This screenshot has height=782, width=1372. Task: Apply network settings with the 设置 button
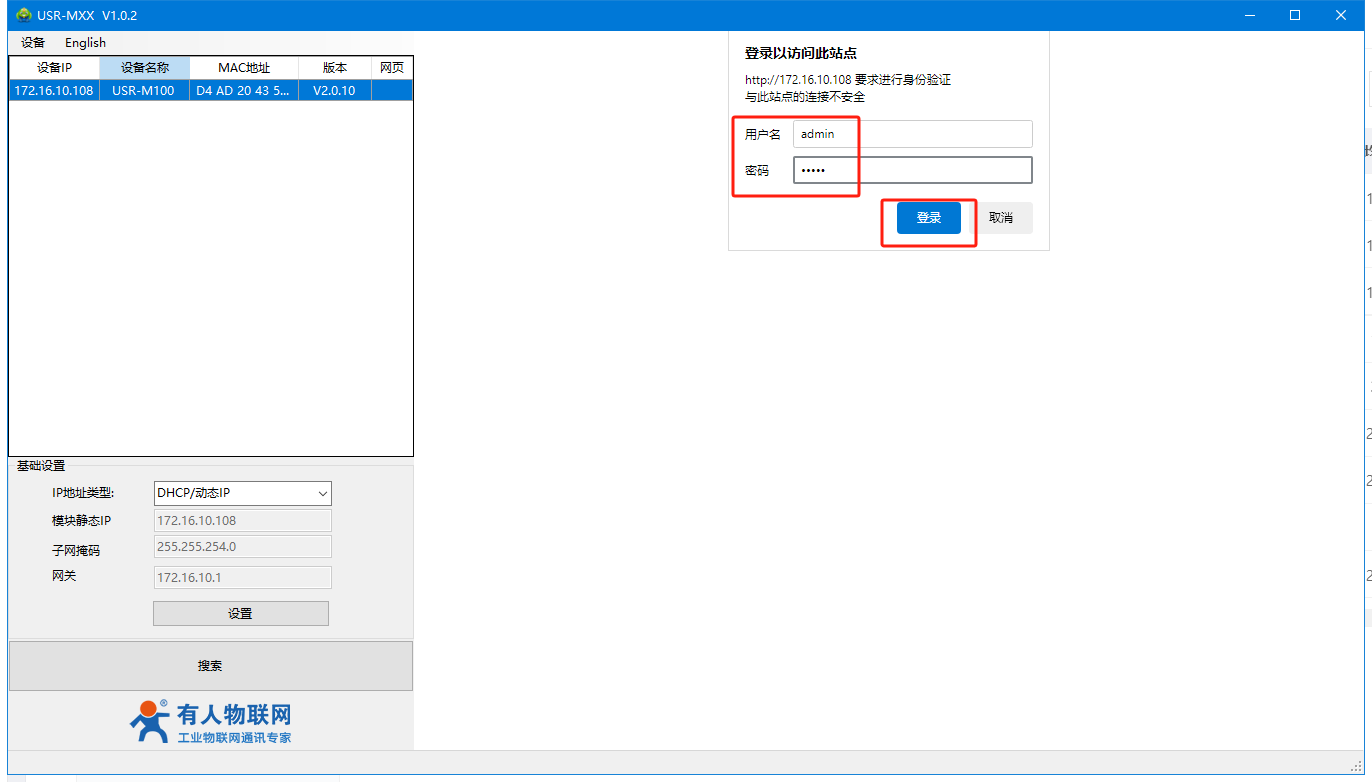tap(240, 614)
